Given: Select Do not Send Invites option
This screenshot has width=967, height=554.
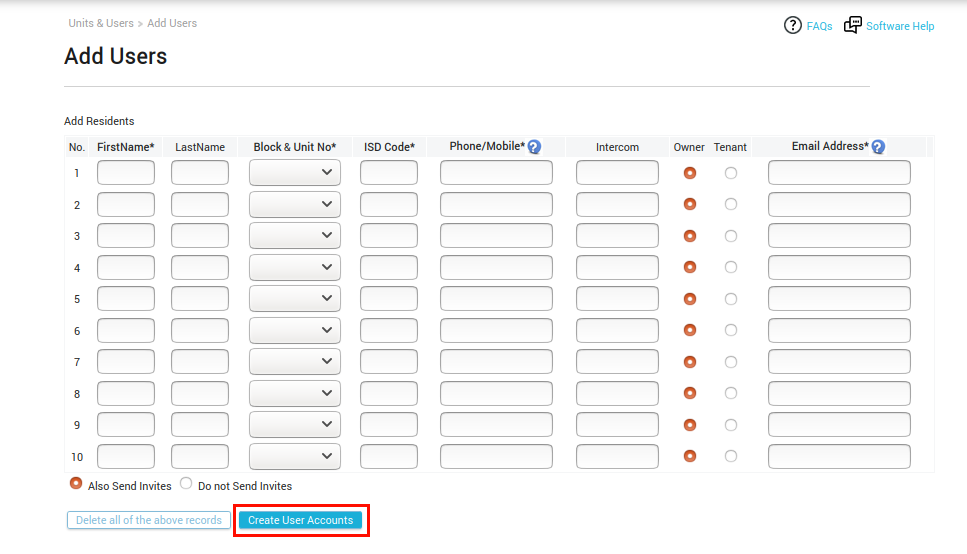Looking at the screenshot, I should (x=186, y=483).
